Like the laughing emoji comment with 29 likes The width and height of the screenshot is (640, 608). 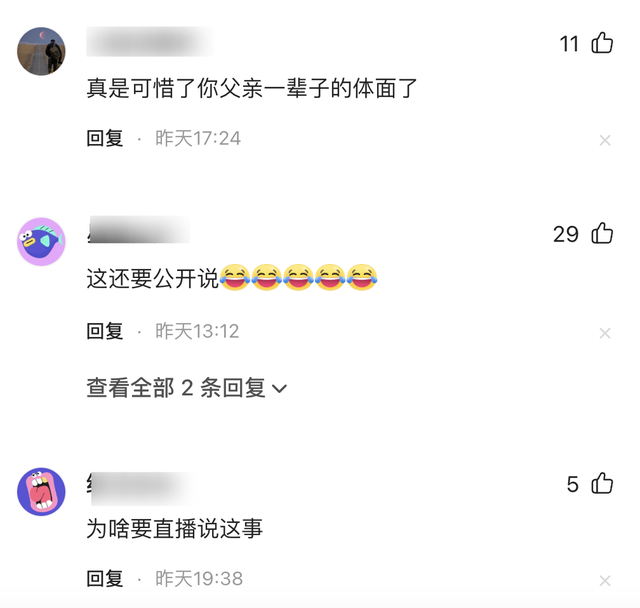pyautogui.click(x=602, y=233)
